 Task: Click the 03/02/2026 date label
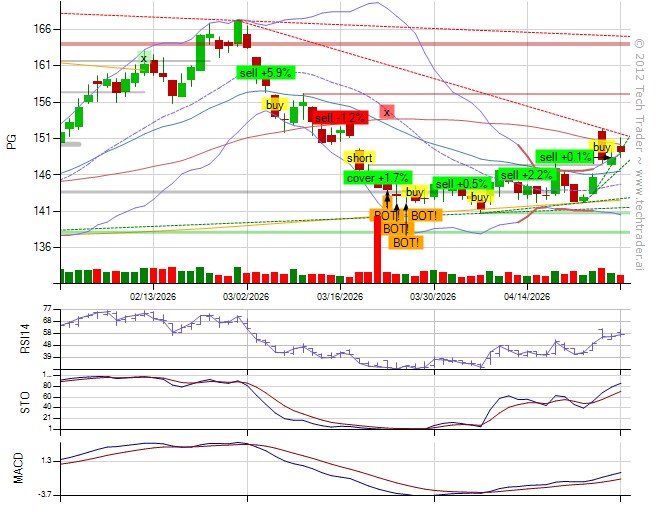[246, 296]
